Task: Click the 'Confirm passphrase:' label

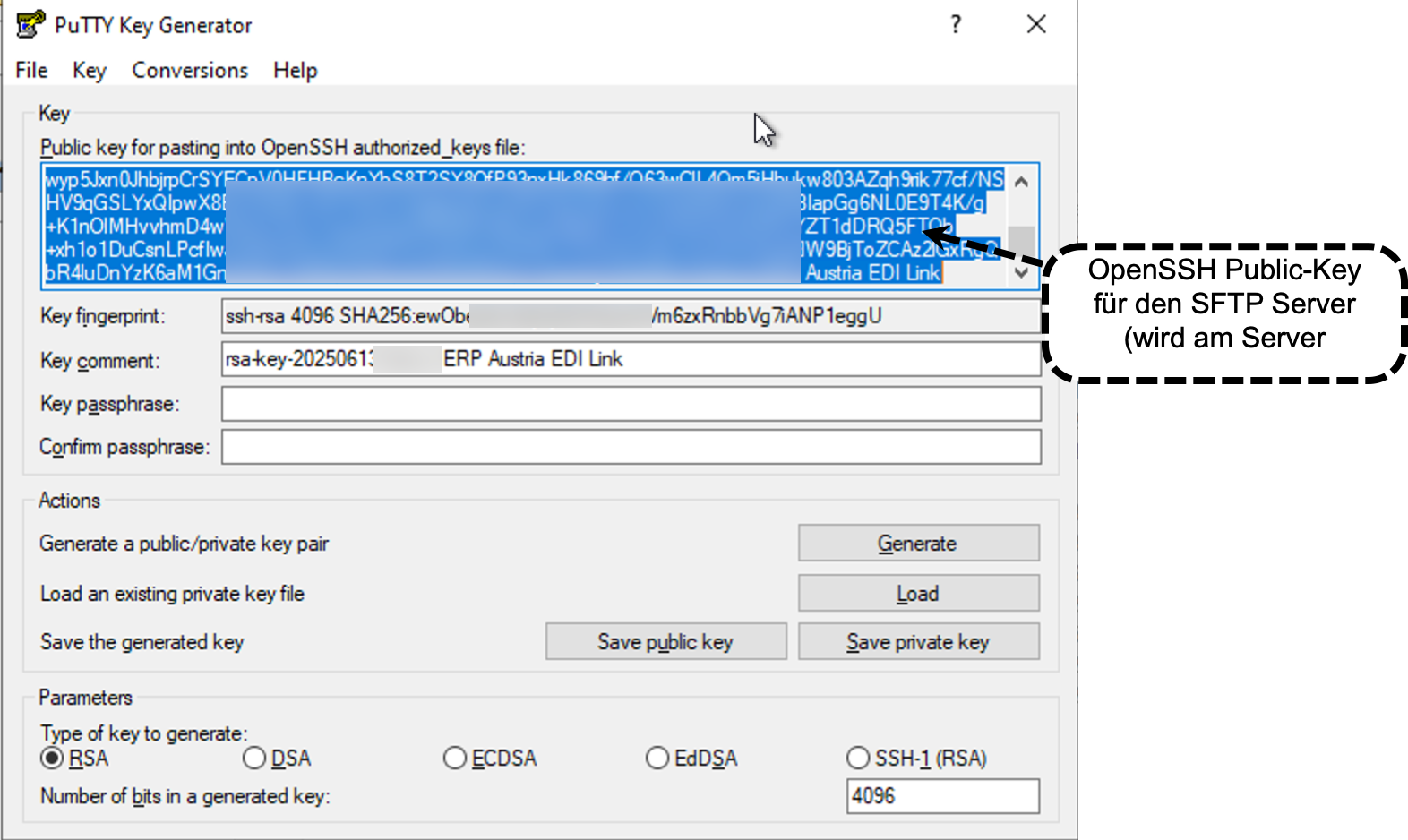Action: click(124, 447)
